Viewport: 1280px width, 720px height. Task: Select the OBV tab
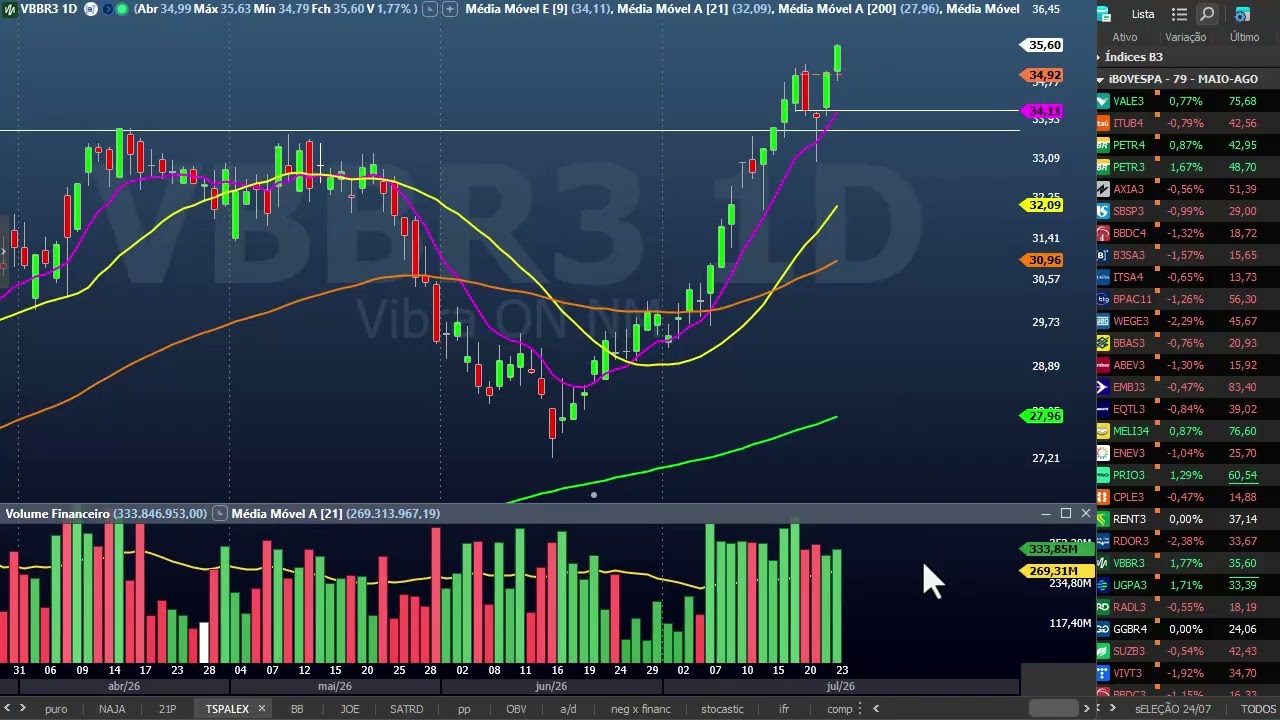pyautogui.click(x=516, y=709)
